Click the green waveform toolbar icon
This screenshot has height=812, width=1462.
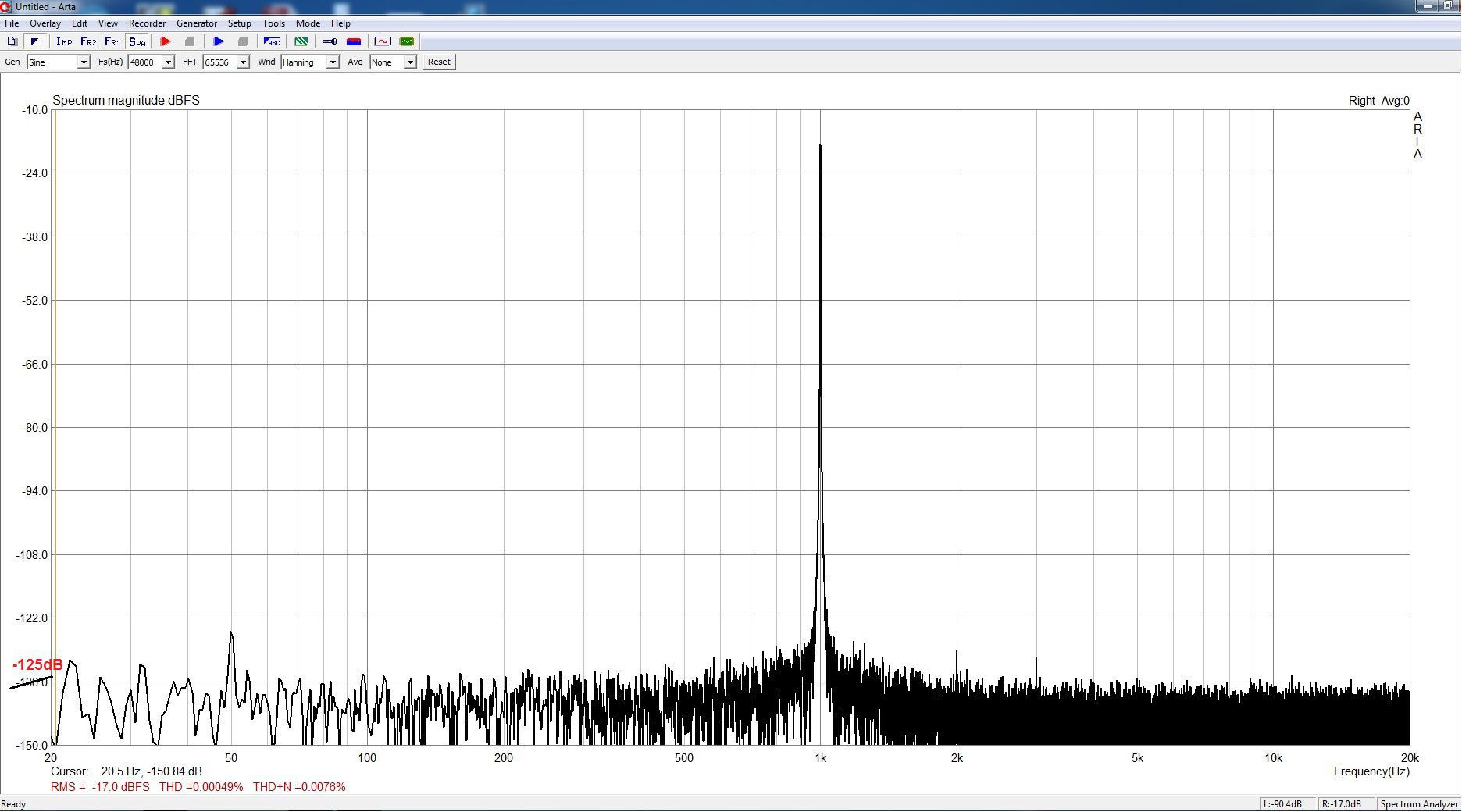[407, 41]
